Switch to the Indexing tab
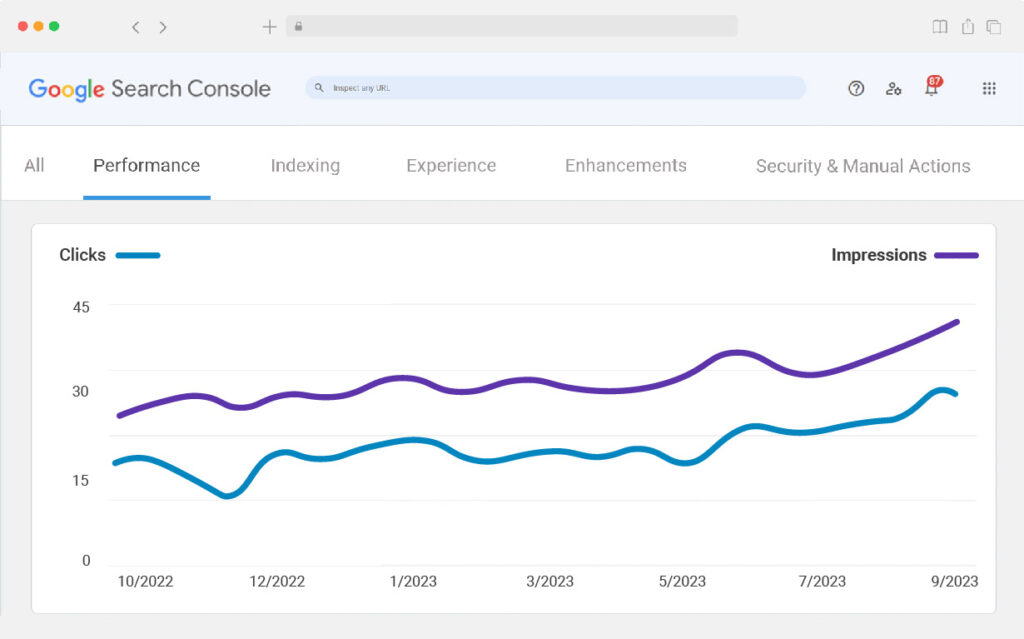This screenshot has height=639, width=1024. coord(305,166)
